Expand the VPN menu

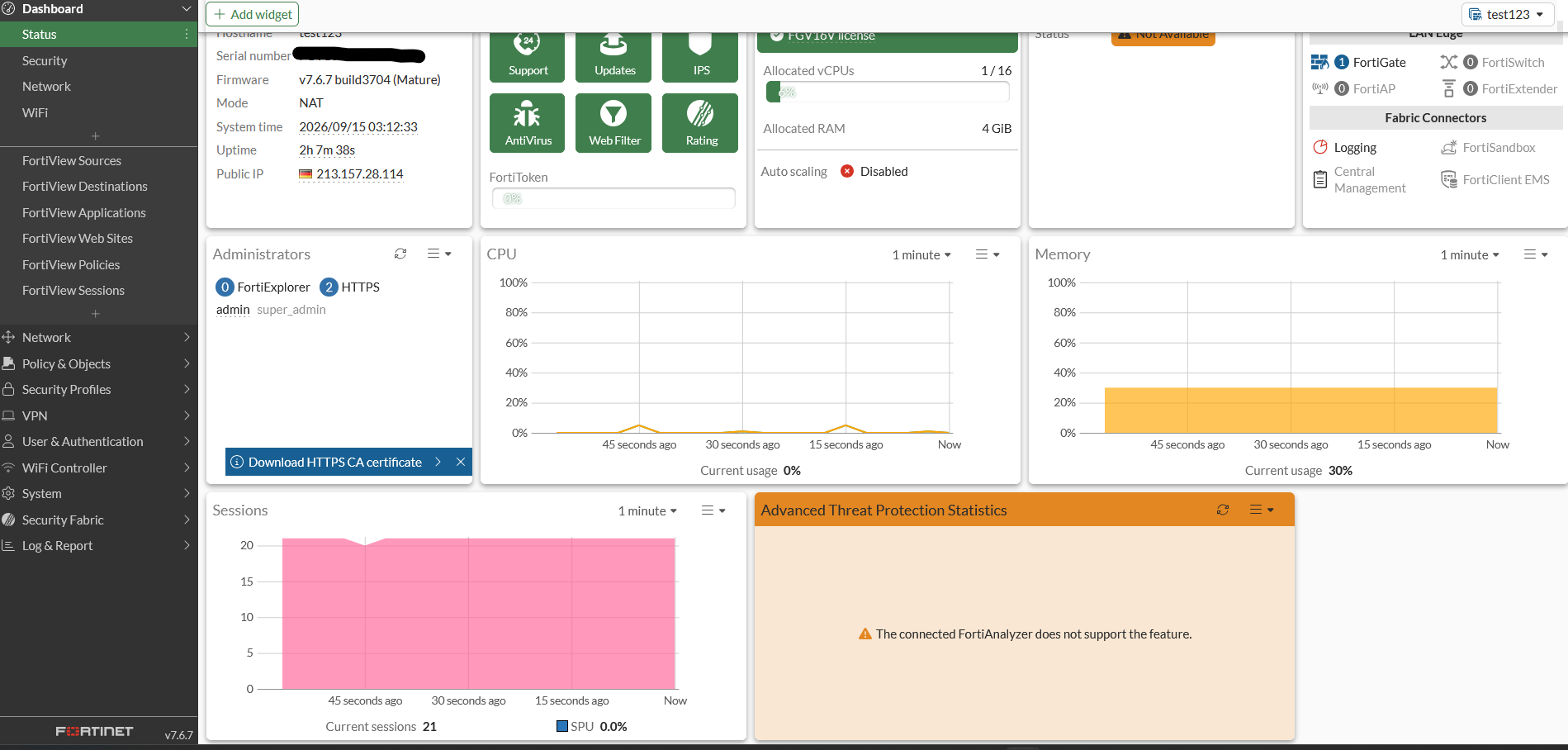click(98, 415)
